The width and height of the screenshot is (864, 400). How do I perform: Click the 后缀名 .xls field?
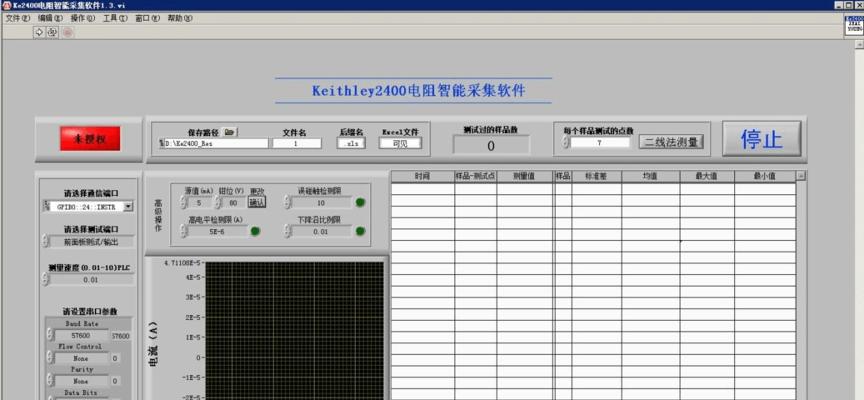pyautogui.click(x=350, y=143)
